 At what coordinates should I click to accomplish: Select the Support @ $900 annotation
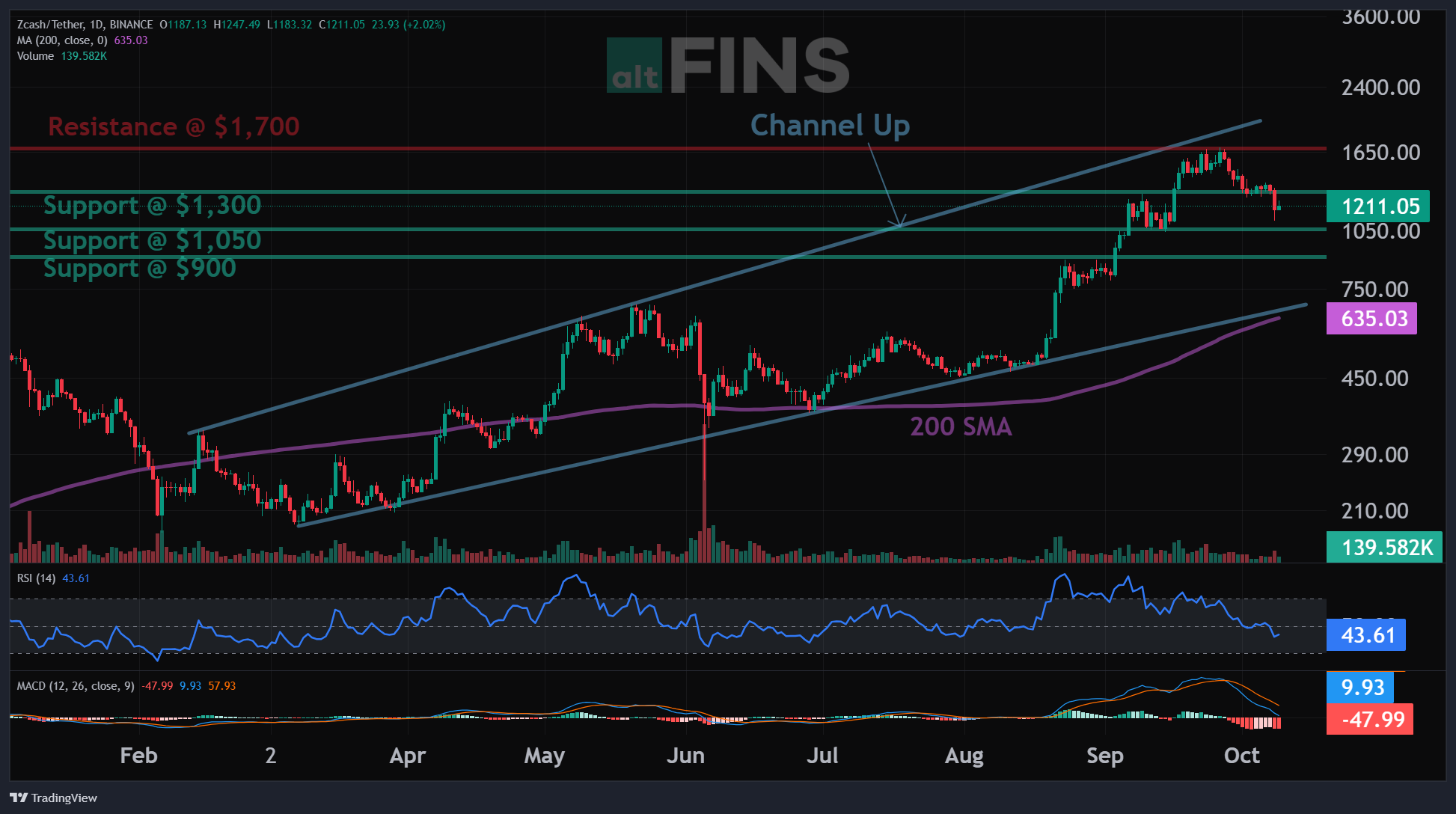pos(140,268)
